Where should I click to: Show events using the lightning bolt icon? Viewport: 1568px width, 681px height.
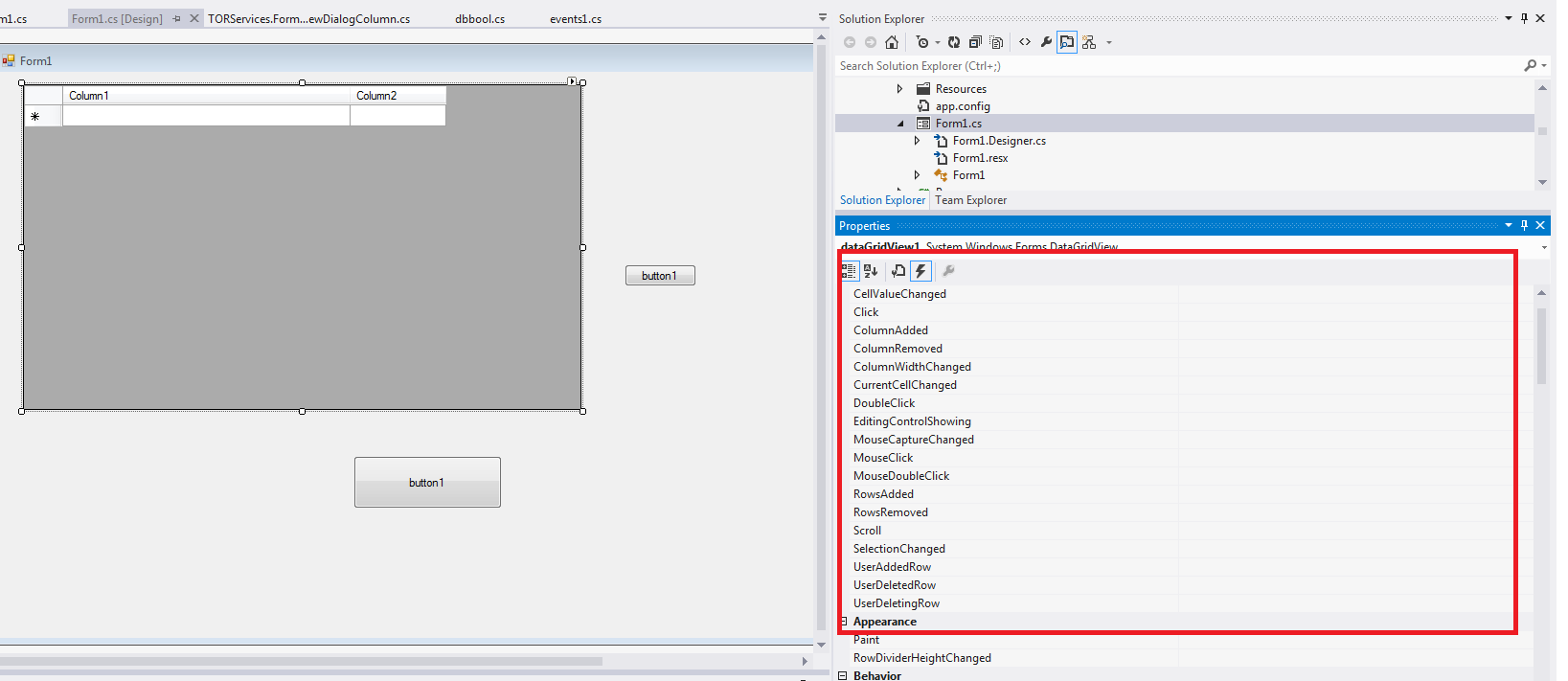coord(920,271)
